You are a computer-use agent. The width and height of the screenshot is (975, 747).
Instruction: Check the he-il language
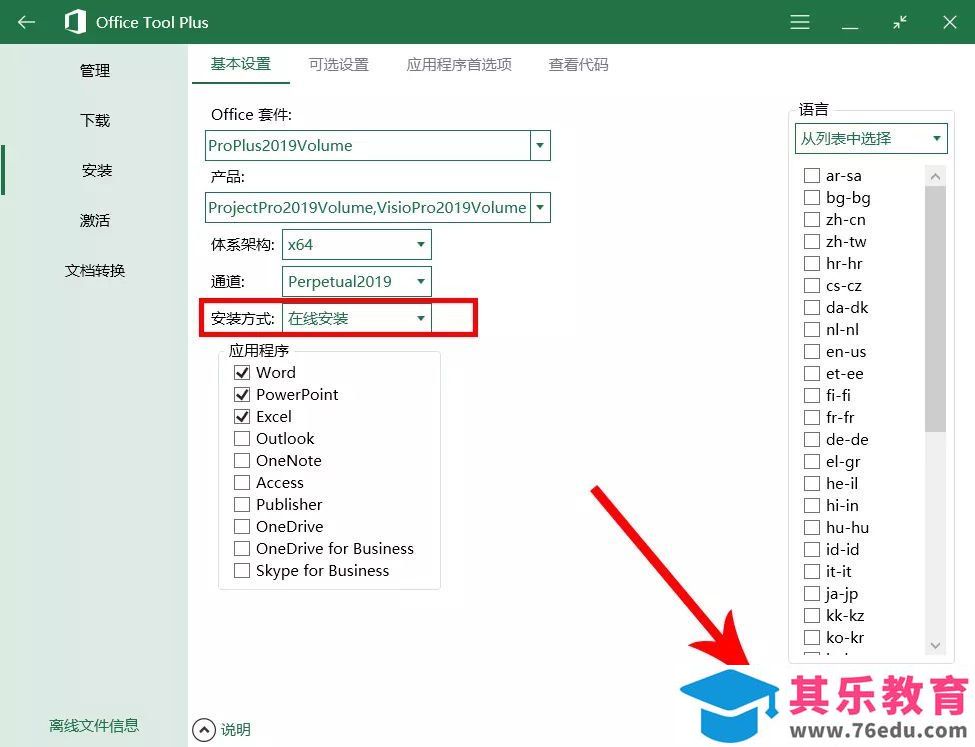[811, 483]
